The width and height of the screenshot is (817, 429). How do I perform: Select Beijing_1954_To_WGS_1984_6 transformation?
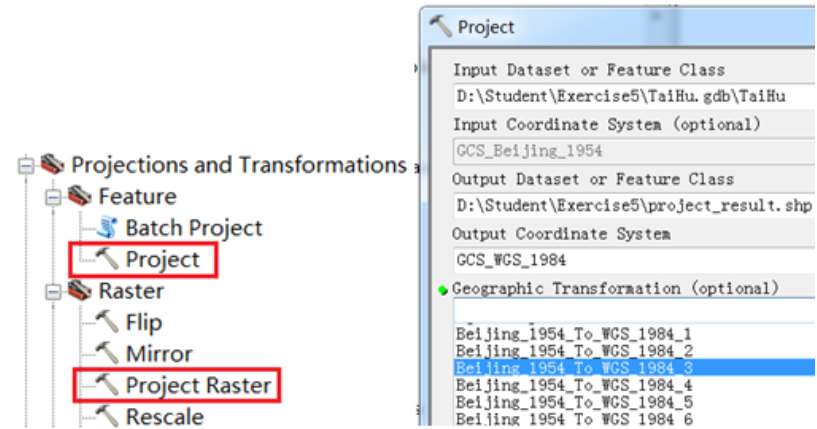point(634,419)
